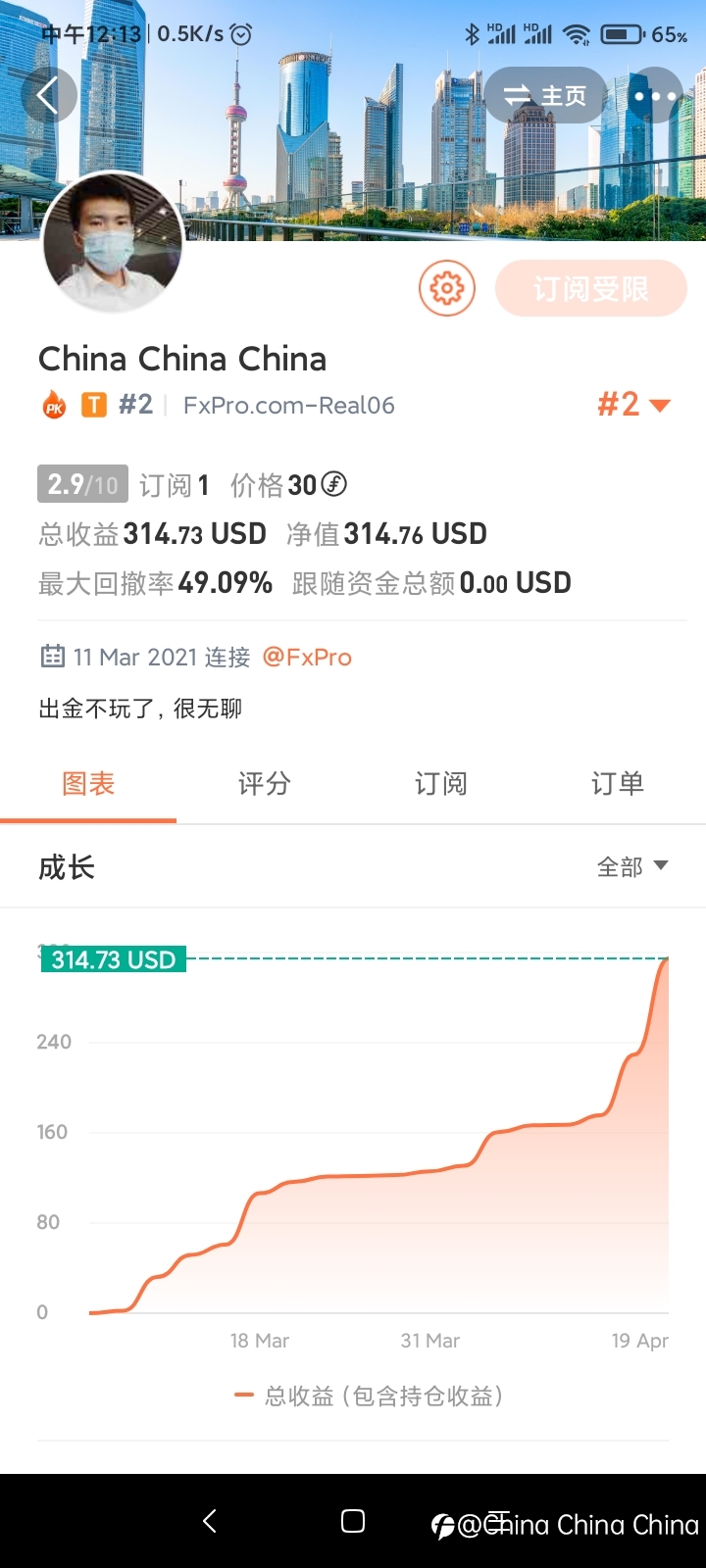Switch to the 评分 tab

[265, 784]
